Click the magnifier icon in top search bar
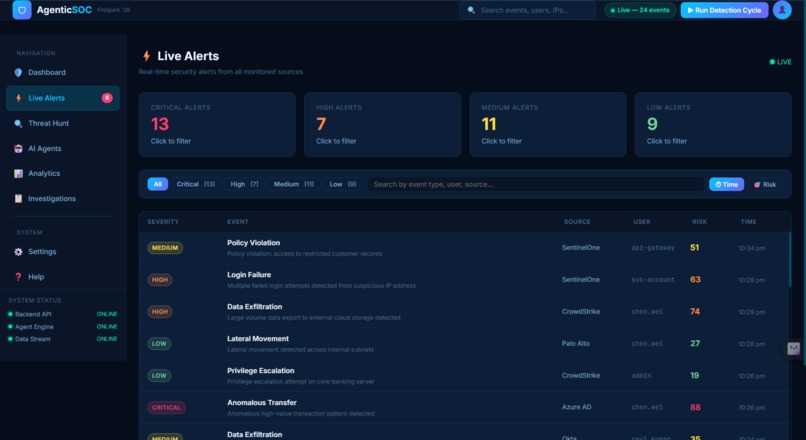806x440 pixels. click(x=471, y=10)
